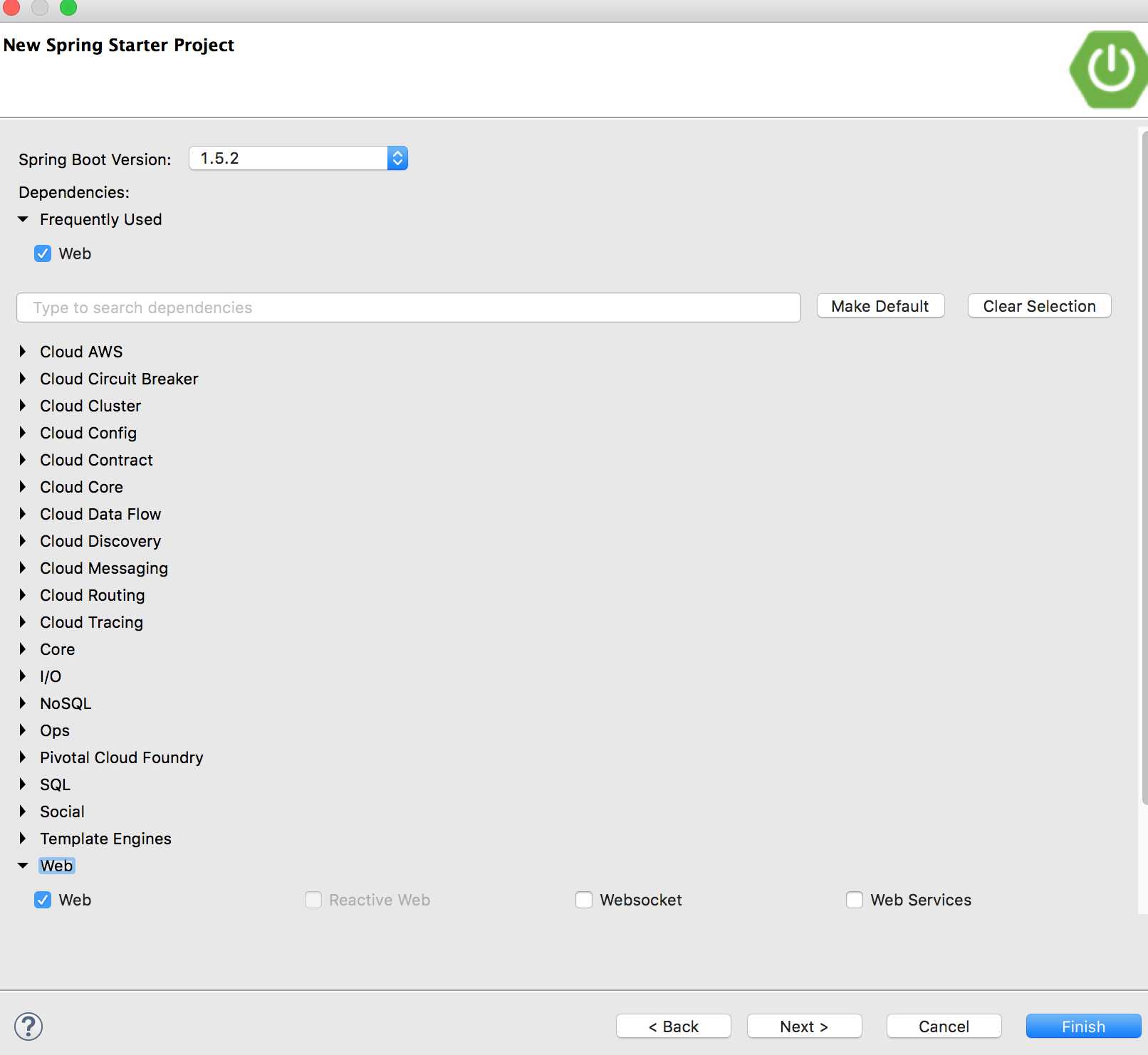This screenshot has width=1148, height=1055.
Task: Enable the Websocket dependency checkbox
Action: [584, 900]
